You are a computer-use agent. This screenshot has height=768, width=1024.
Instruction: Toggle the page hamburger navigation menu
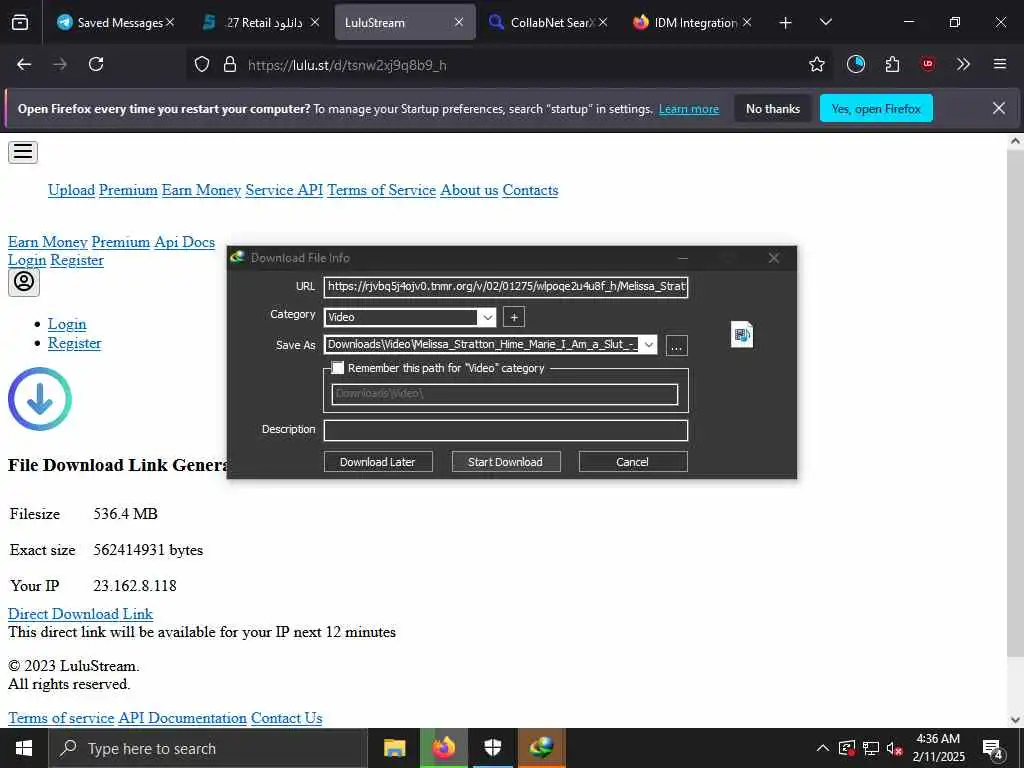(23, 152)
